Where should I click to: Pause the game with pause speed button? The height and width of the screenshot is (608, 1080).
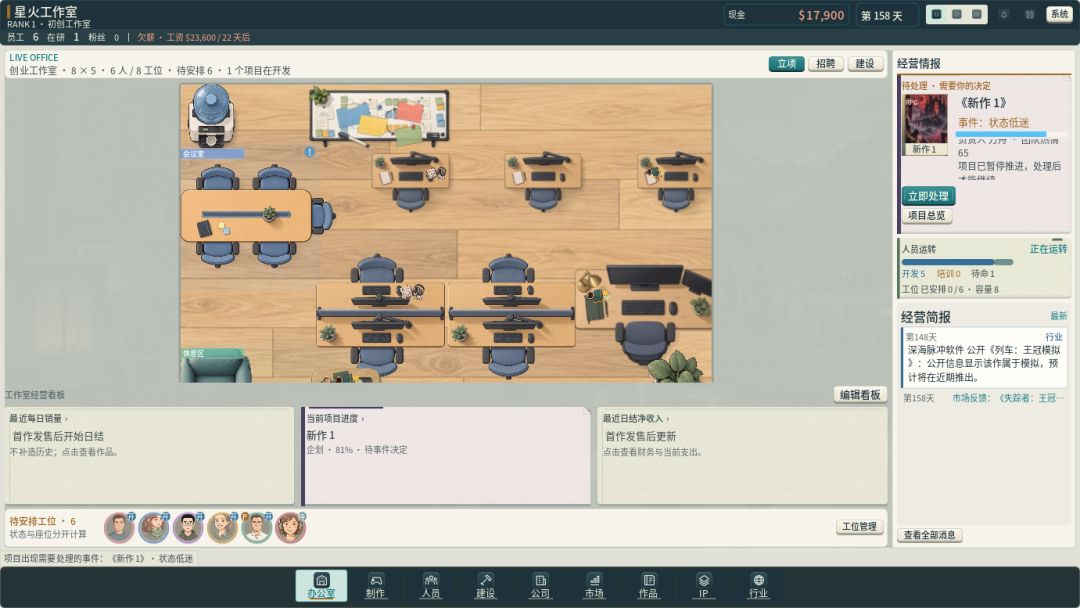(x=937, y=14)
